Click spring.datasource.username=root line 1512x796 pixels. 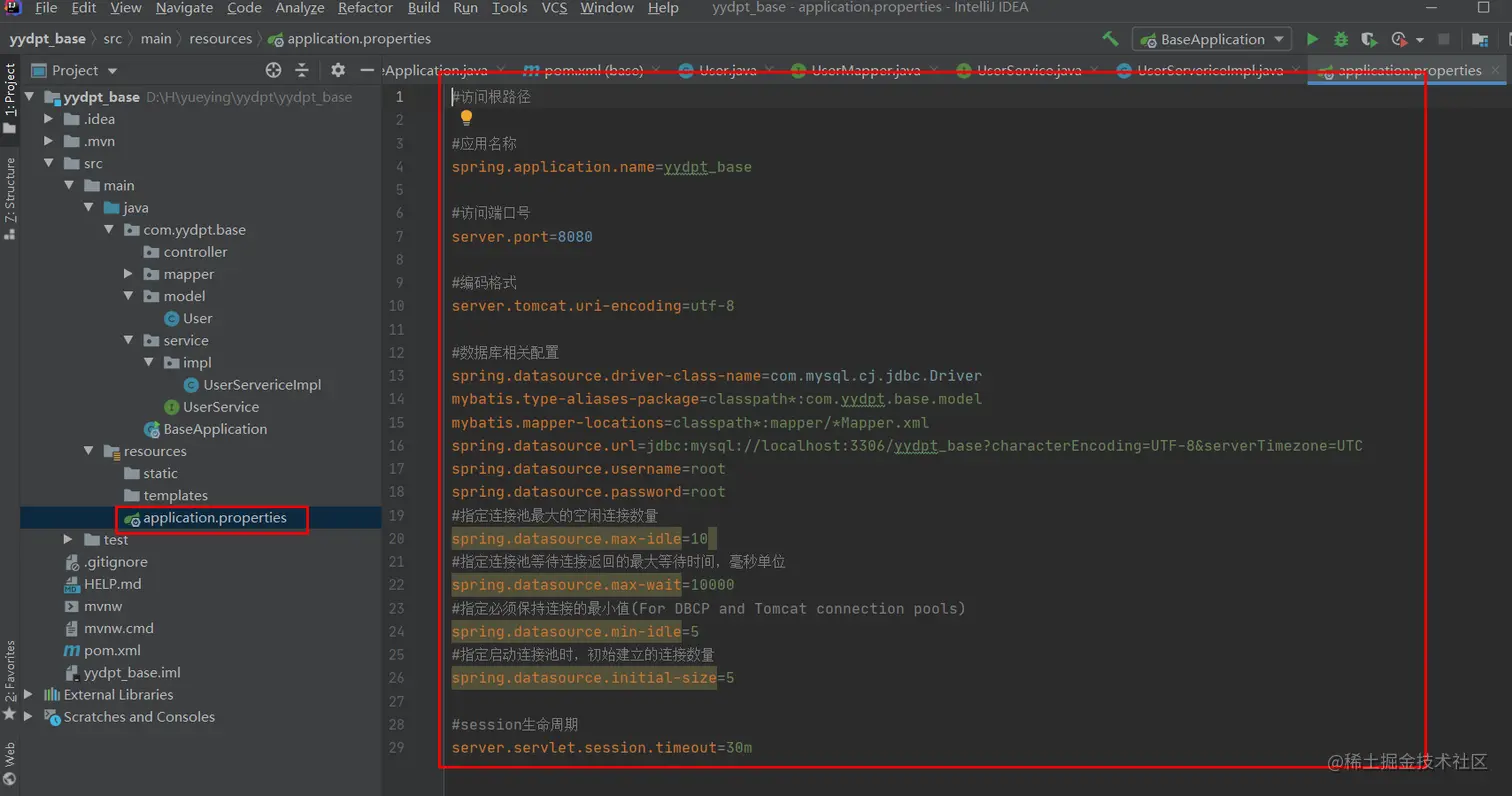click(588, 469)
